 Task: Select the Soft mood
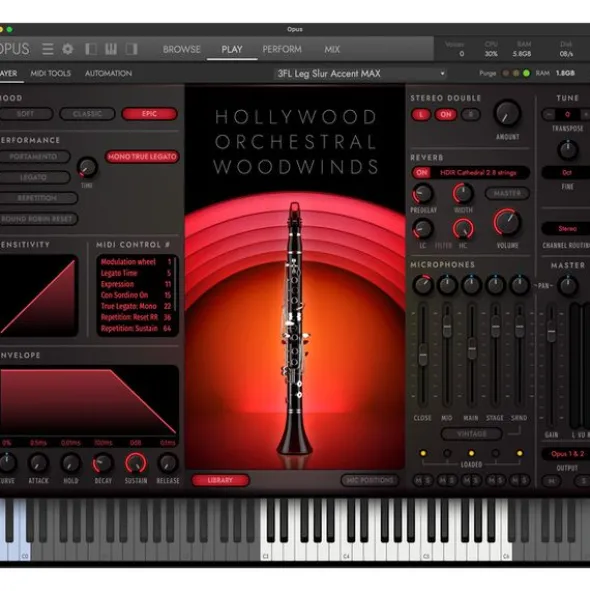26,114
